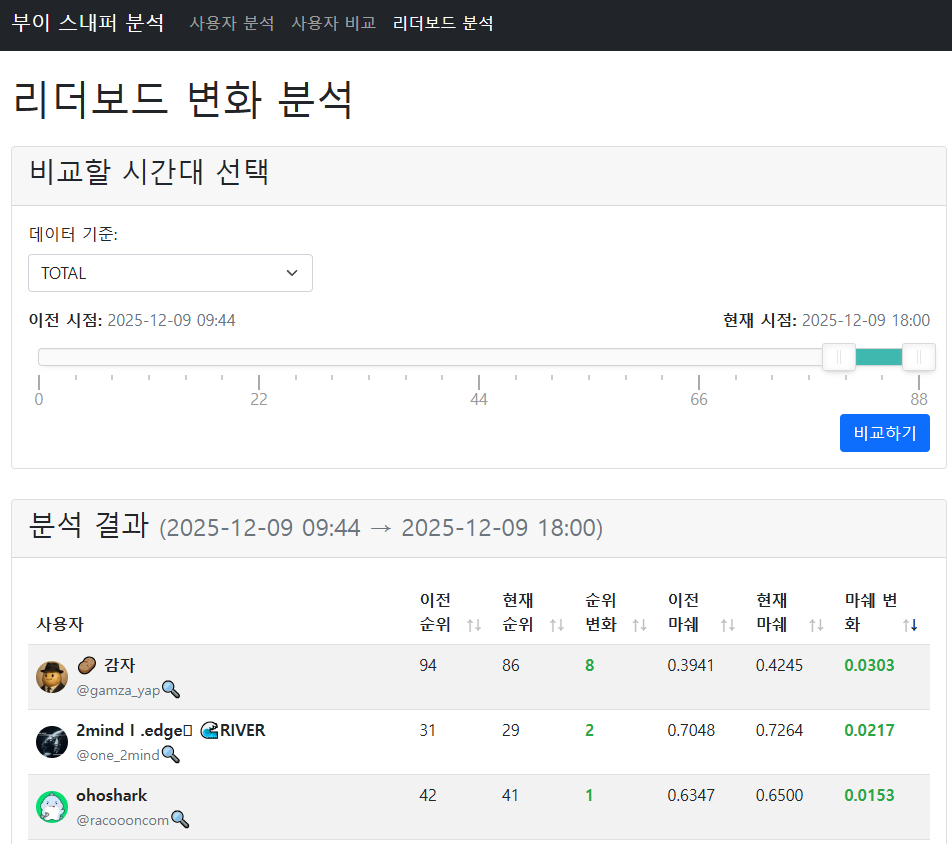The height and width of the screenshot is (844, 952).
Task: Click magnifier icon next to @gamza_yap
Action: pos(171,690)
